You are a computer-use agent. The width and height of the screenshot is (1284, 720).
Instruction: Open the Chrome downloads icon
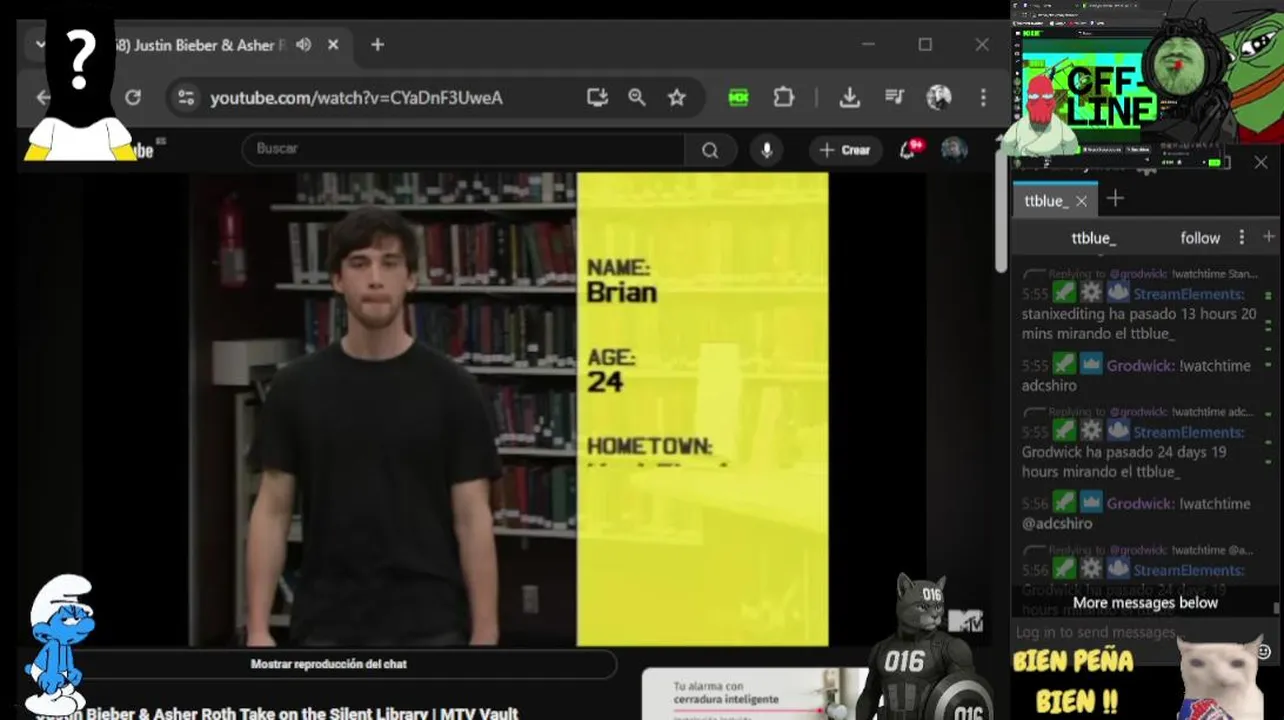[x=849, y=97]
